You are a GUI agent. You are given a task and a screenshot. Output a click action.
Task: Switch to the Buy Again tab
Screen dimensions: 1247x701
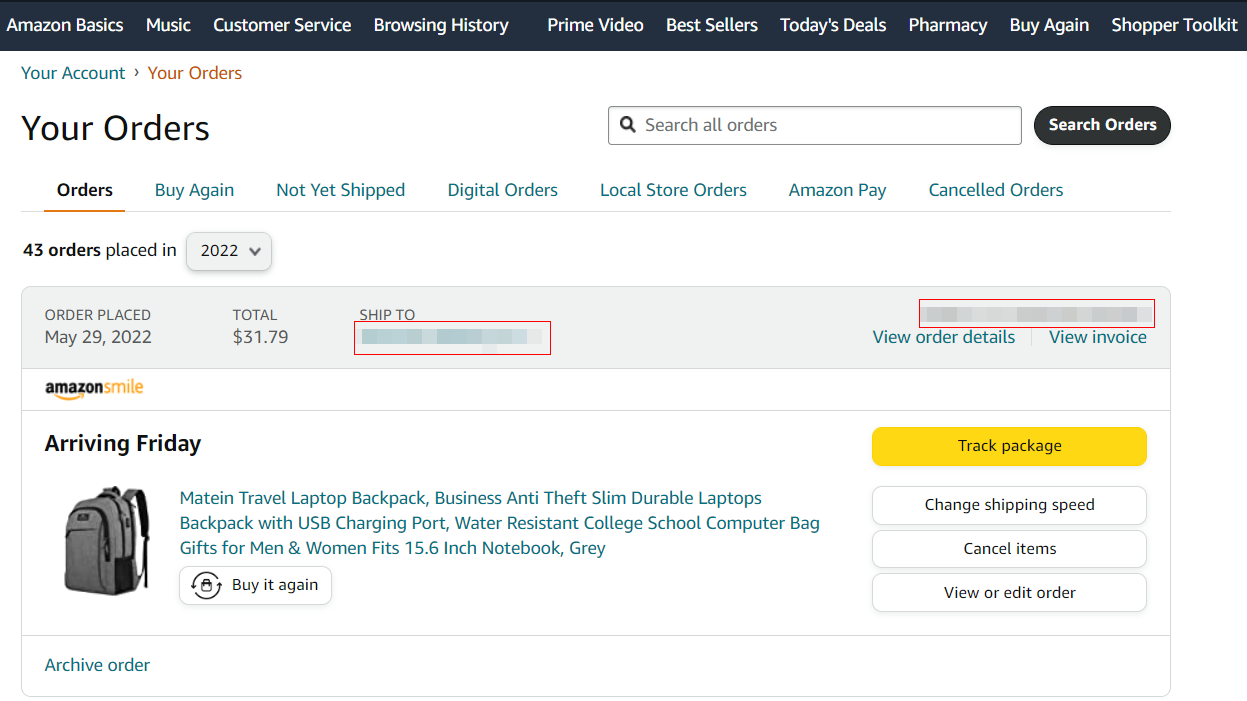[x=194, y=190]
